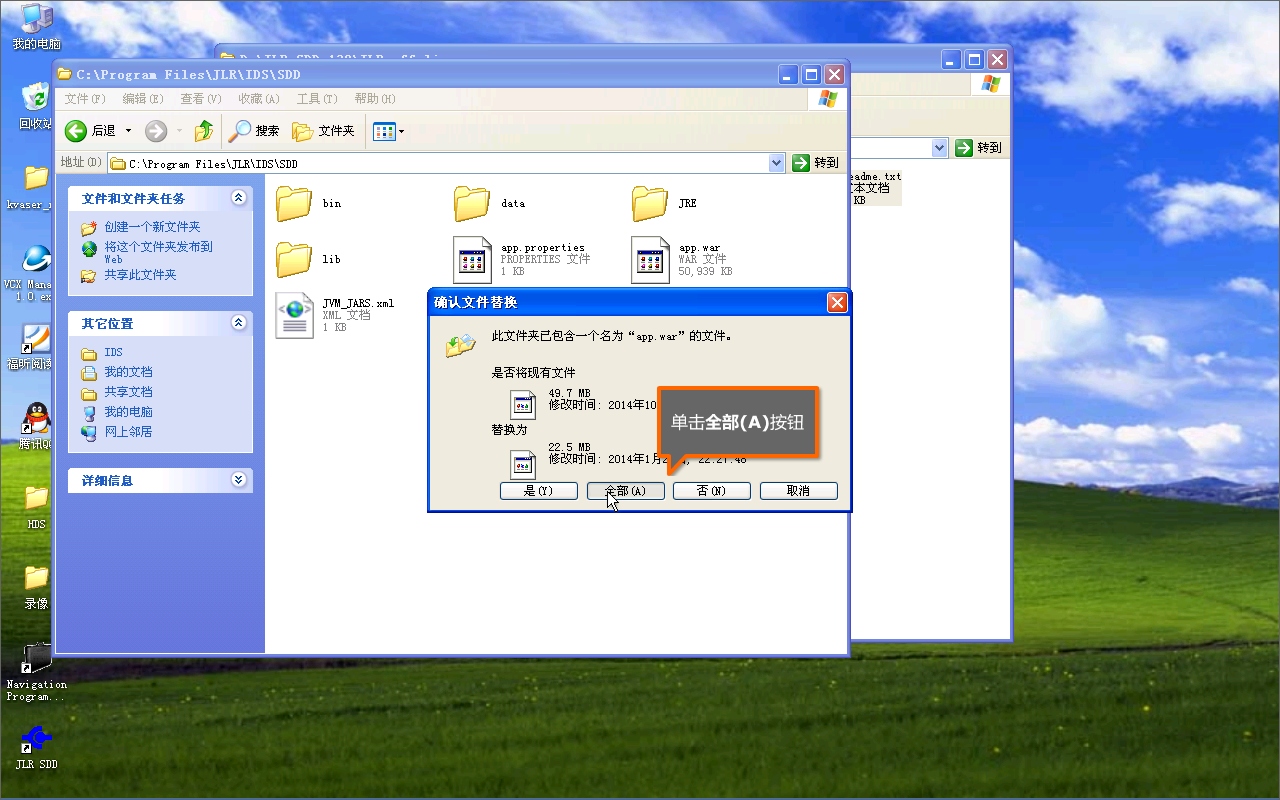Collapse the 其它位置 panel
The width and height of the screenshot is (1280, 800).
(x=238, y=323)
